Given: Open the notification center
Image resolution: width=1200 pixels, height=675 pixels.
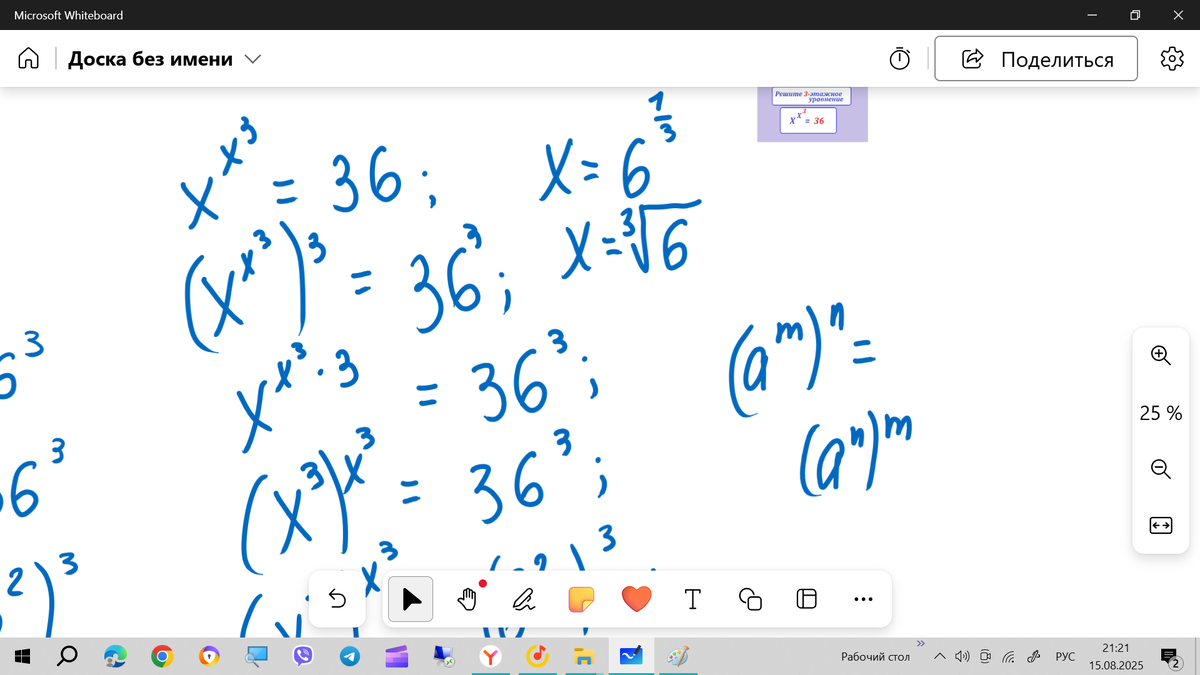Looking at the screenshot, I should tap(1169, 656).
